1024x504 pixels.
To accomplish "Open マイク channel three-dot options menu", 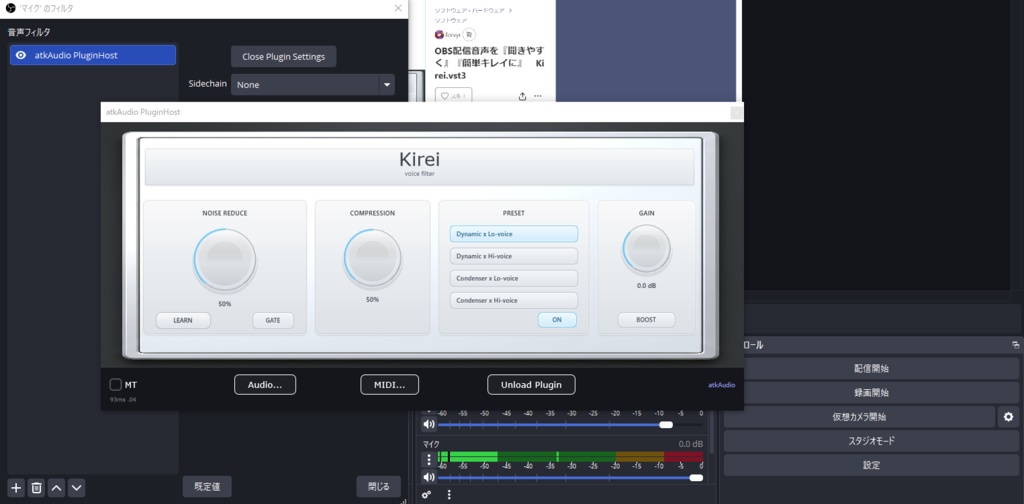I will tap(428, 458).
